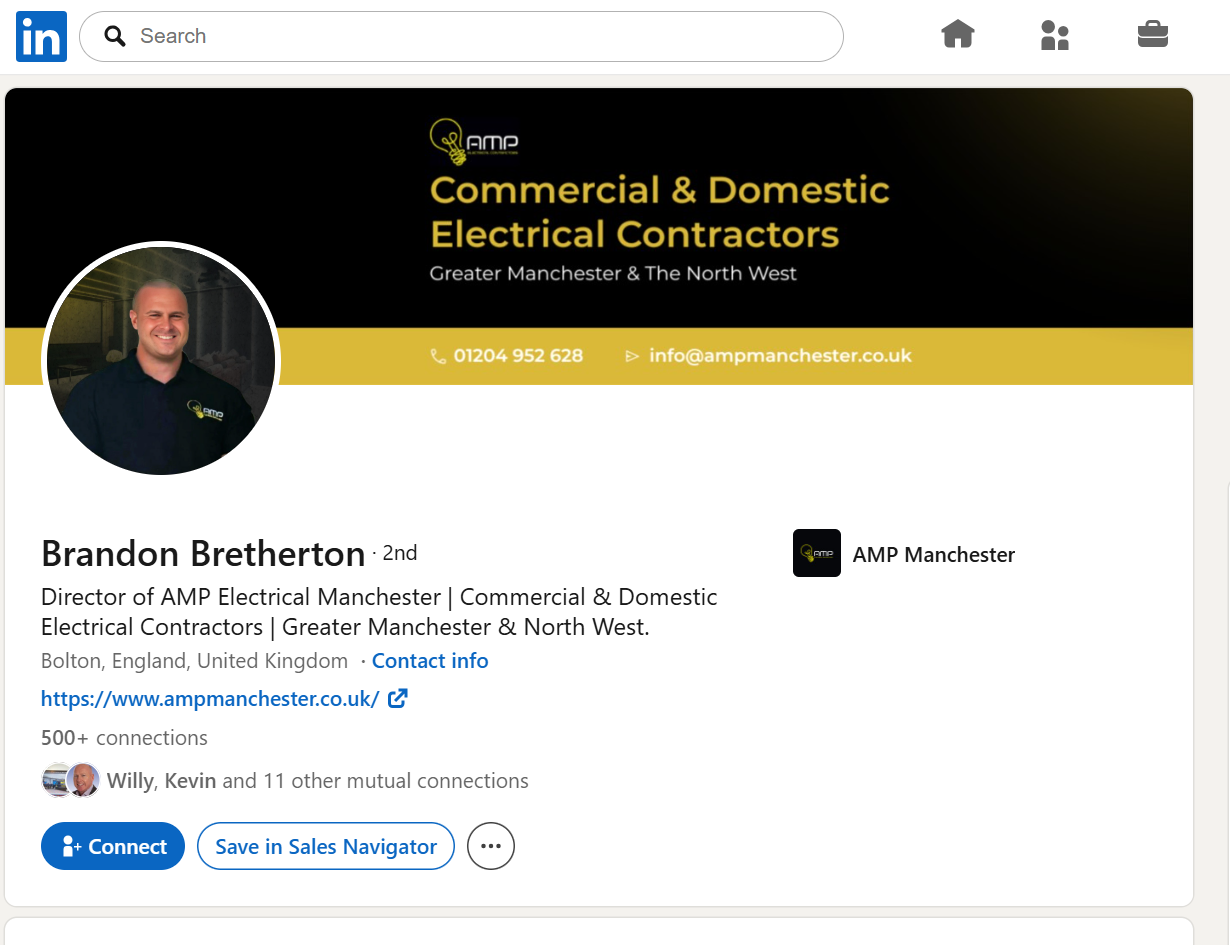Click the external link arrow icon
1230x945 pixels.
click(x=398, y=698)
